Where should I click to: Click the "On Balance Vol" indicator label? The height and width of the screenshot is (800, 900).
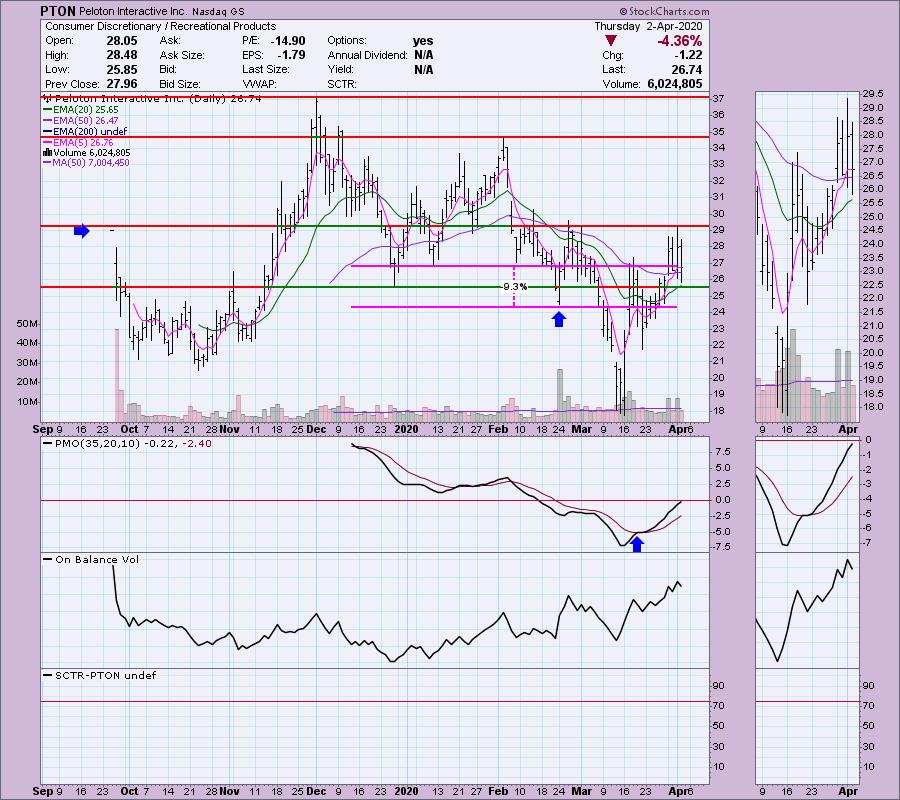click(x=97, y=560)
